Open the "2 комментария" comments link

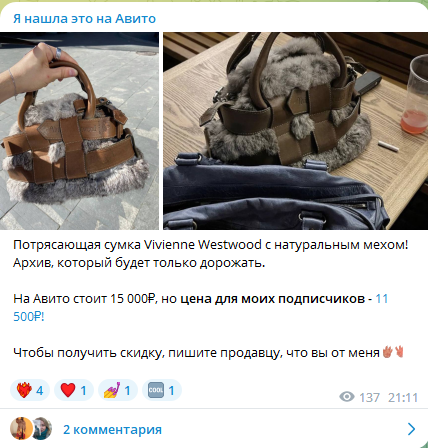click(112, 430)
